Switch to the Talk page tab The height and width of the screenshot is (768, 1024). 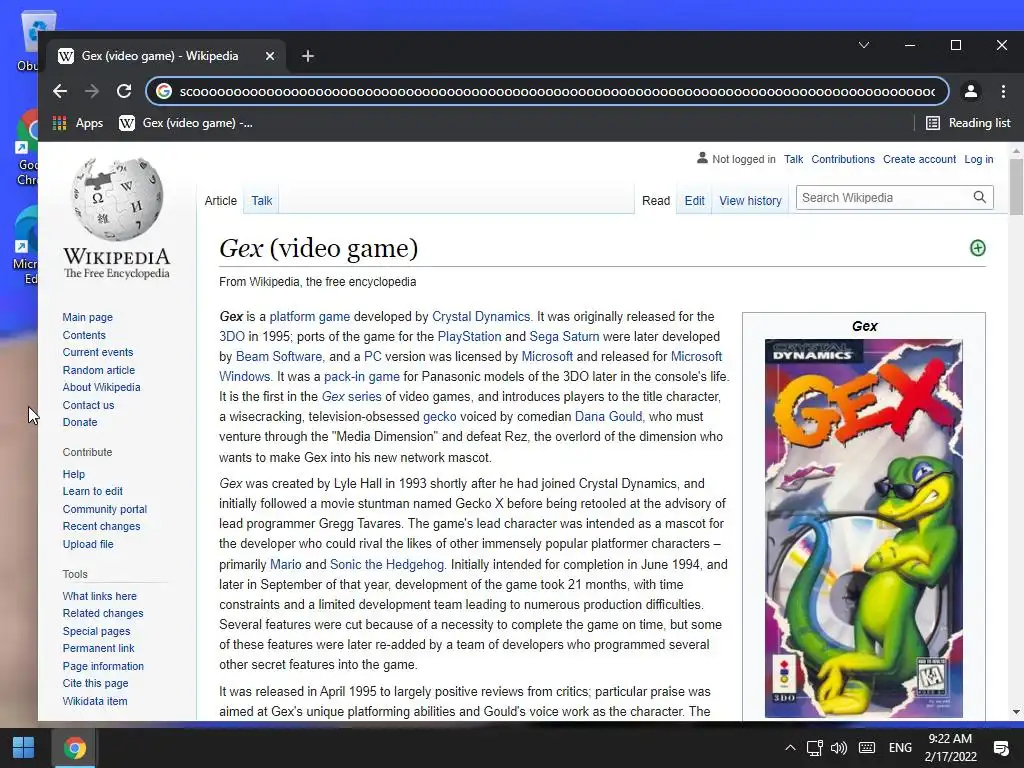point(262,200)
